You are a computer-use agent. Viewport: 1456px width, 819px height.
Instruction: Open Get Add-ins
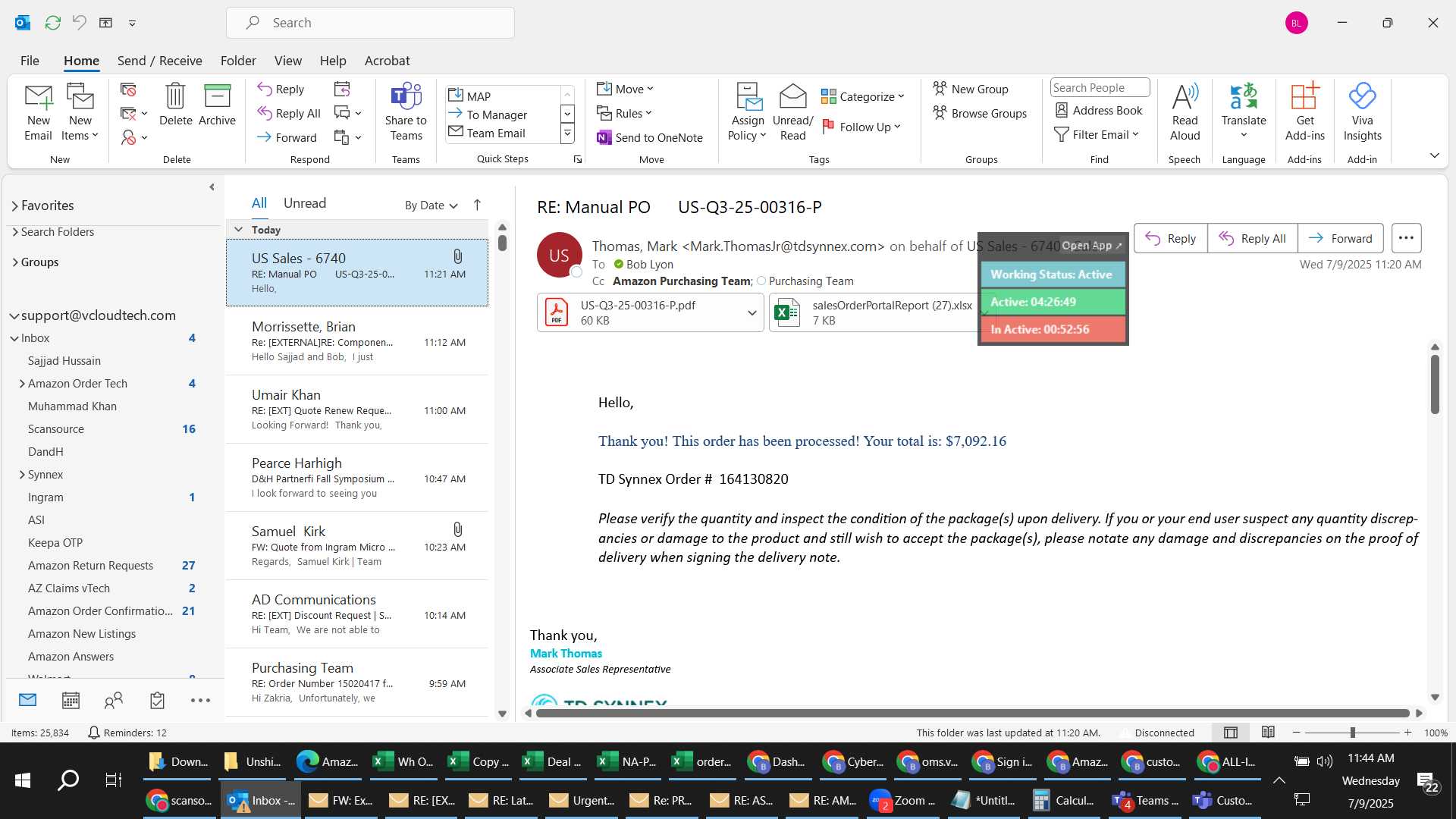1304,112
